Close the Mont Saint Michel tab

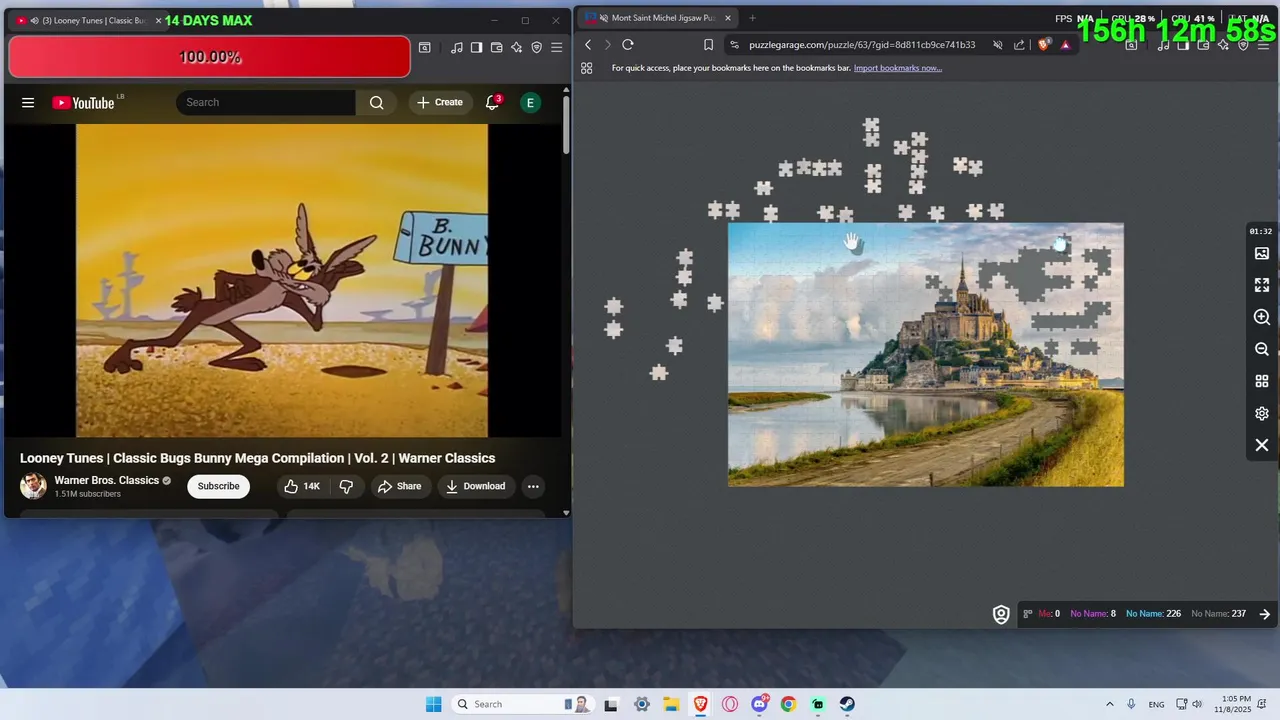[x=728, y=17]
